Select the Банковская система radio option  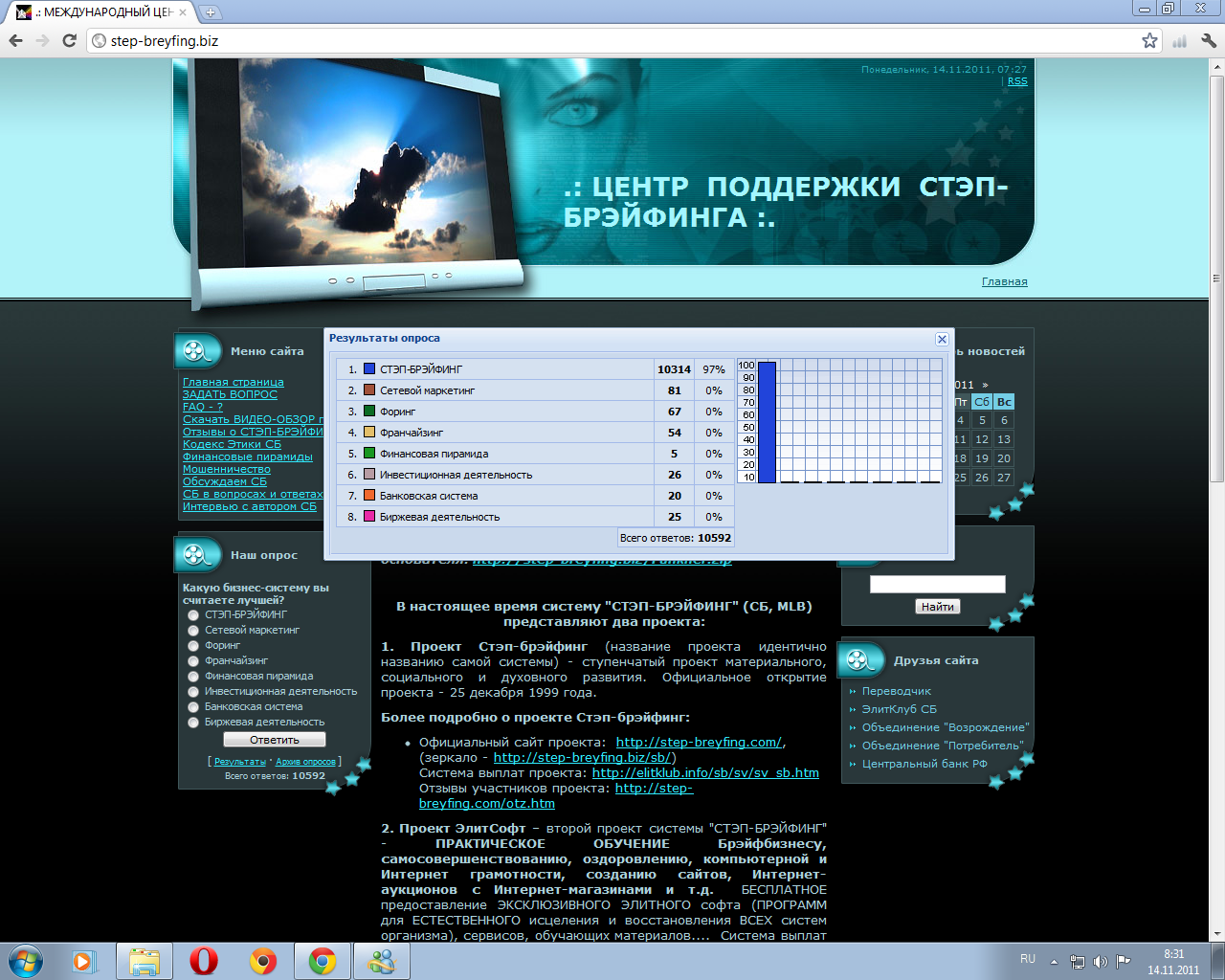coord(193,707)
